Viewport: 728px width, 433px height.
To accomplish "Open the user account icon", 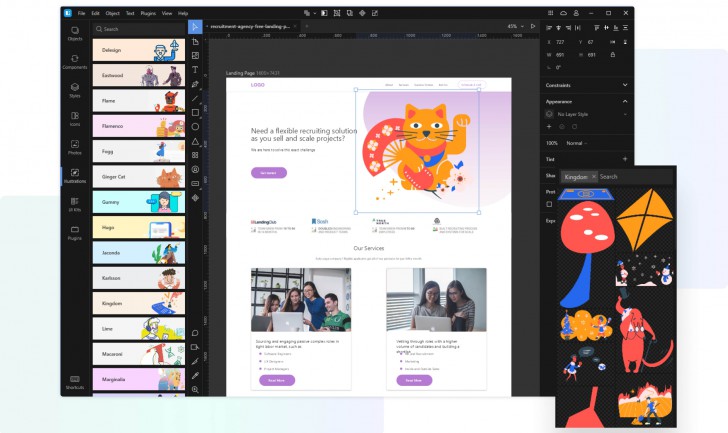I will click(x=576, y=13).
